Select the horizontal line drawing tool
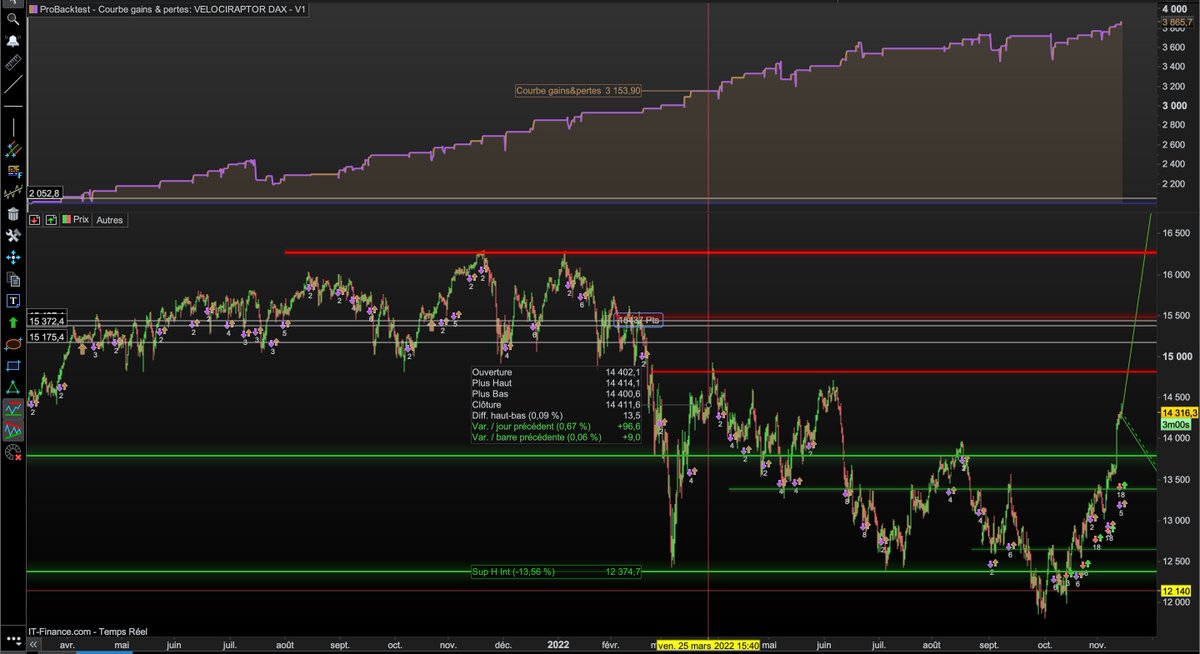This screenshot has height=654, width=1200. point(13,106)
